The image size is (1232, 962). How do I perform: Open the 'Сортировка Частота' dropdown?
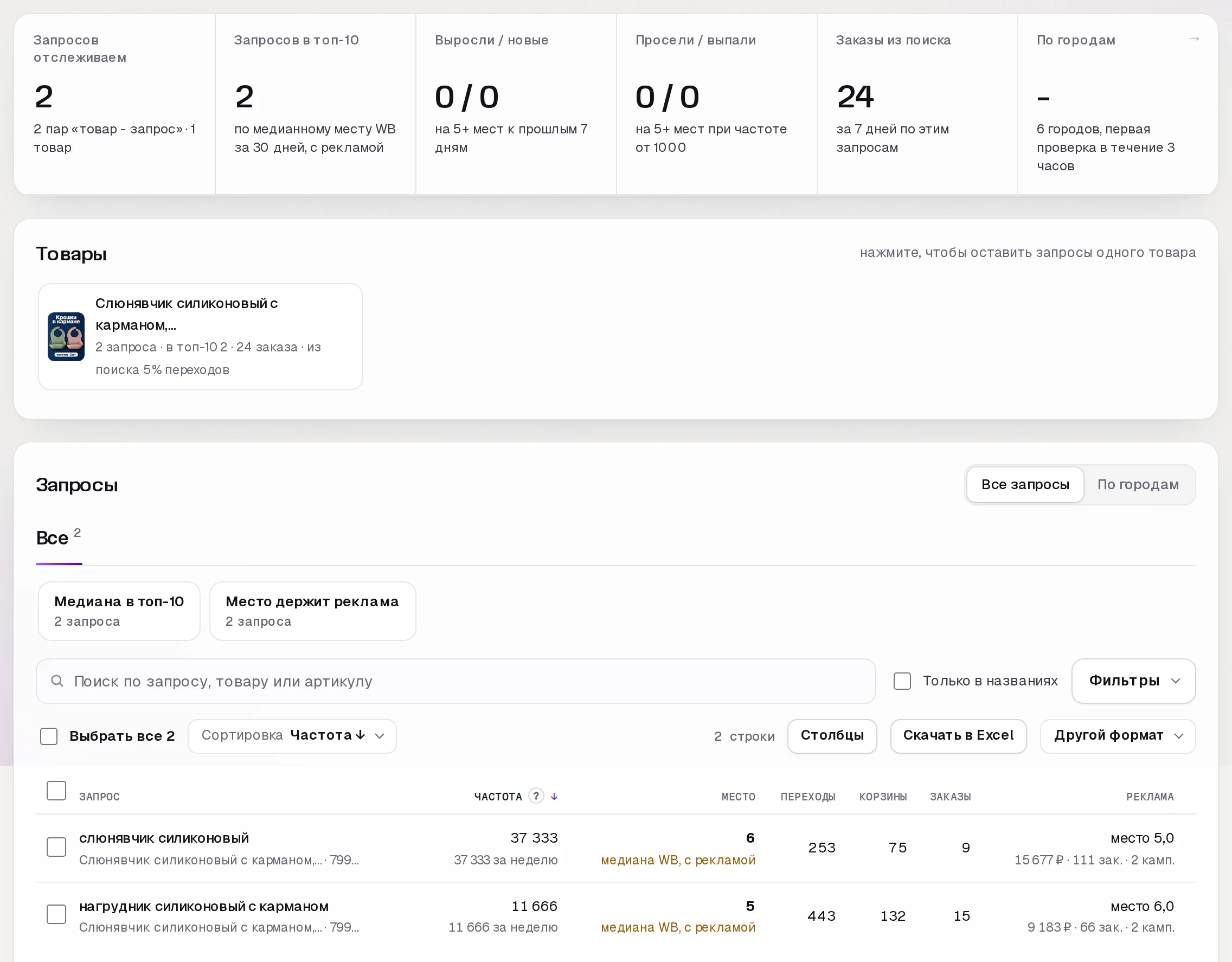click(x=292, y=736)
